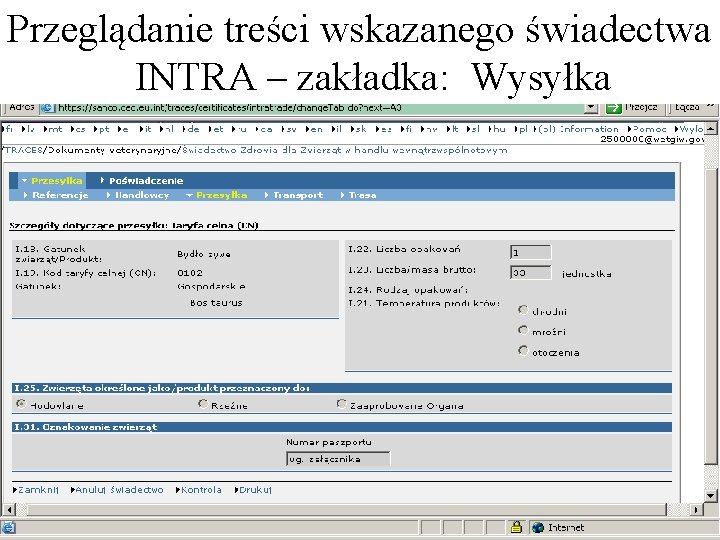Select the Rzeźne radio button
Viewport: 720px width, 540px height.
(x=203, y=404)
